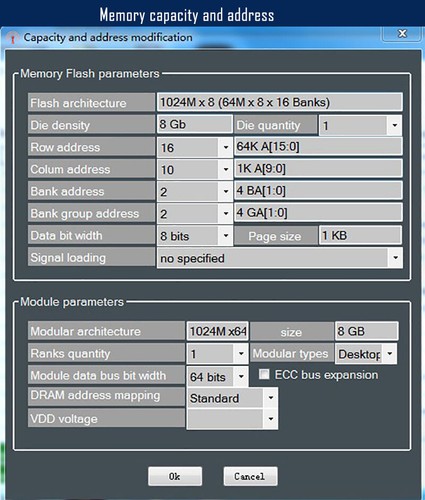This screenshot has width=425, height=500.
Task: Click the Die density label
Action: coord(91,125)
